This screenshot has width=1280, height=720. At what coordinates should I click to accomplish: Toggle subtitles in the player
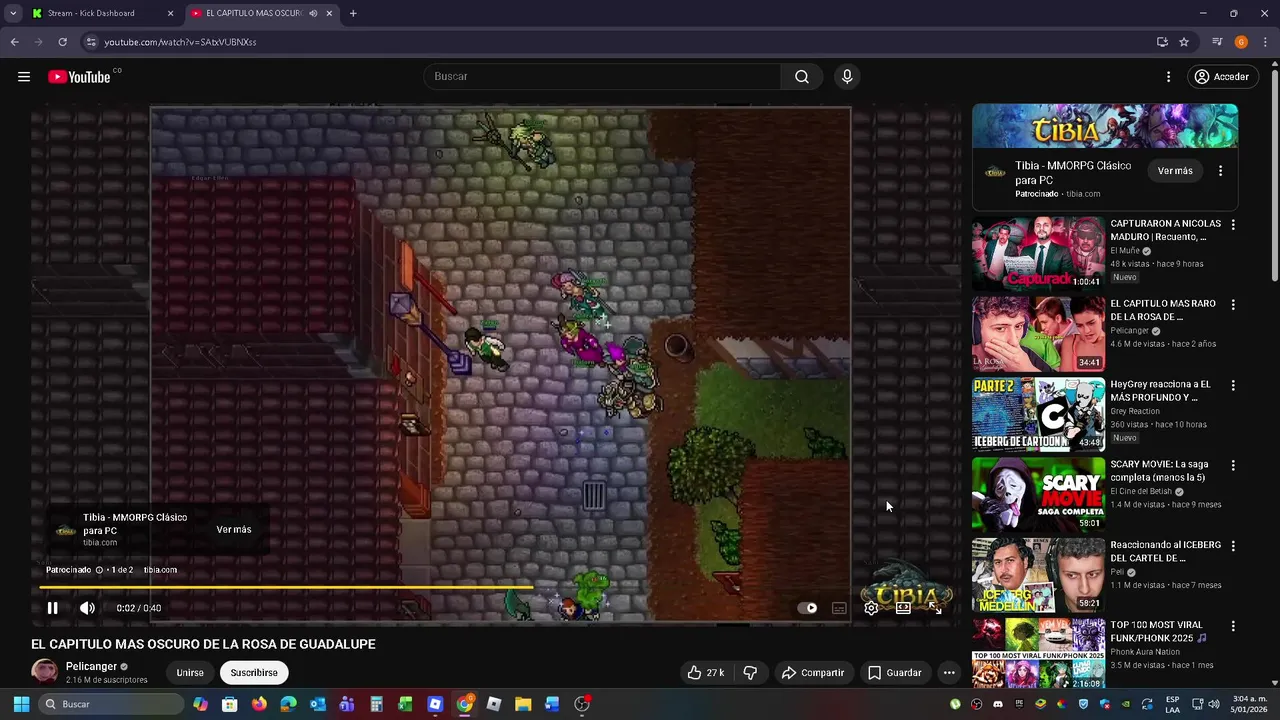click(839, 608)
